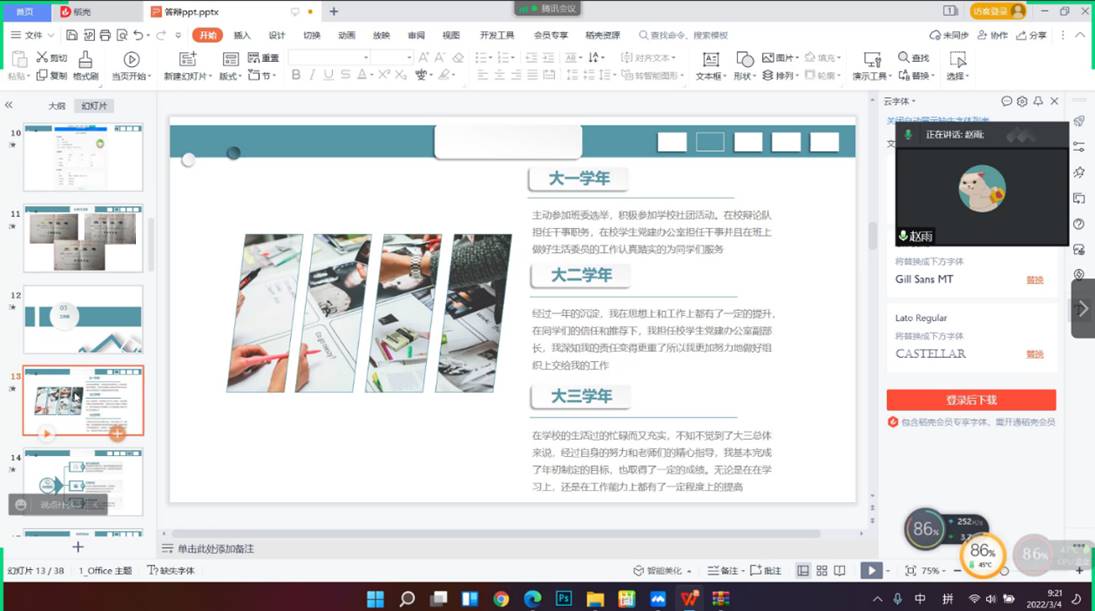Select slide 12 thumbnail in slide panel
The height and width of the screenshot is (611, 1095).
83,319
